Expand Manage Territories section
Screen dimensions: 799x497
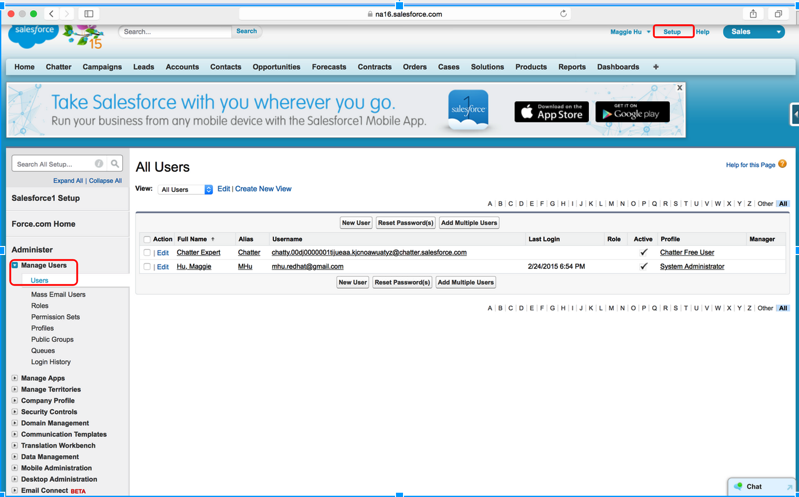15,389
